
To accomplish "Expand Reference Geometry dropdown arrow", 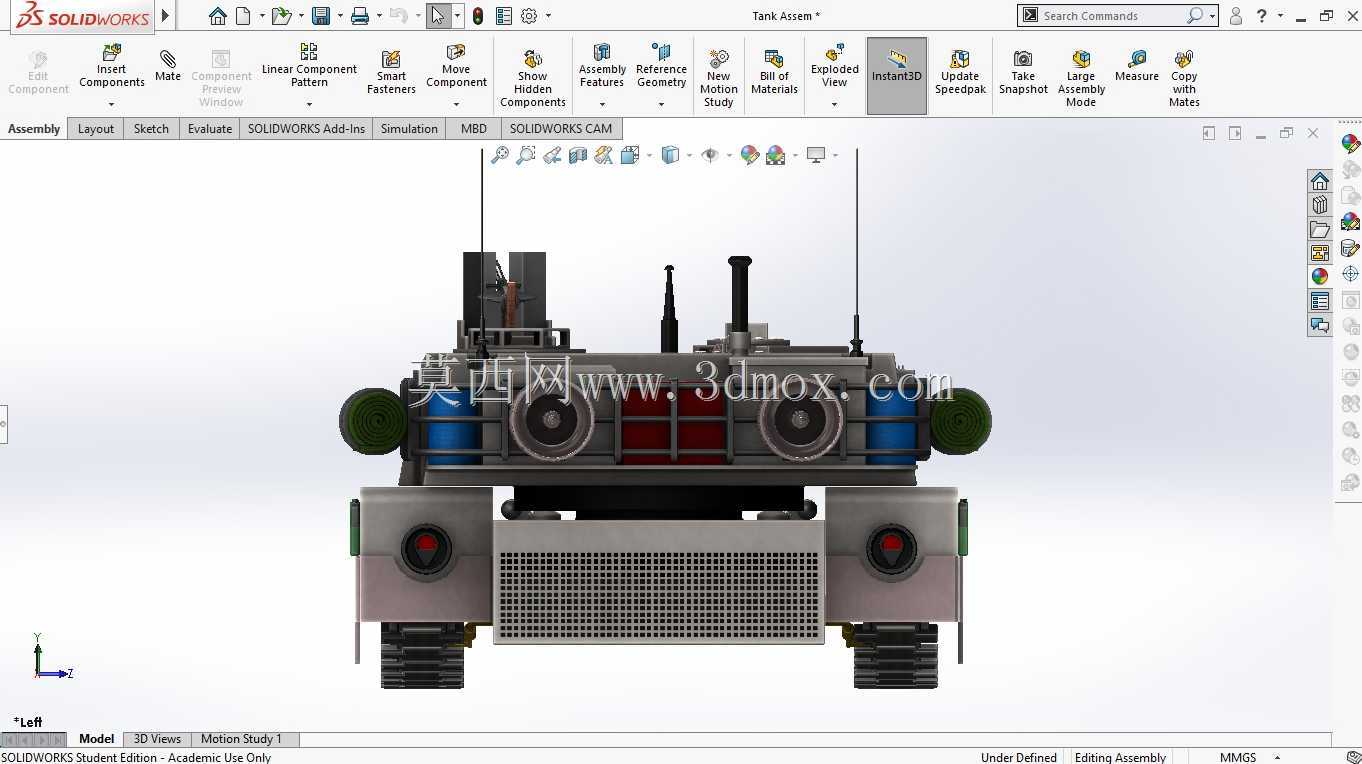I will pos(661,104).
